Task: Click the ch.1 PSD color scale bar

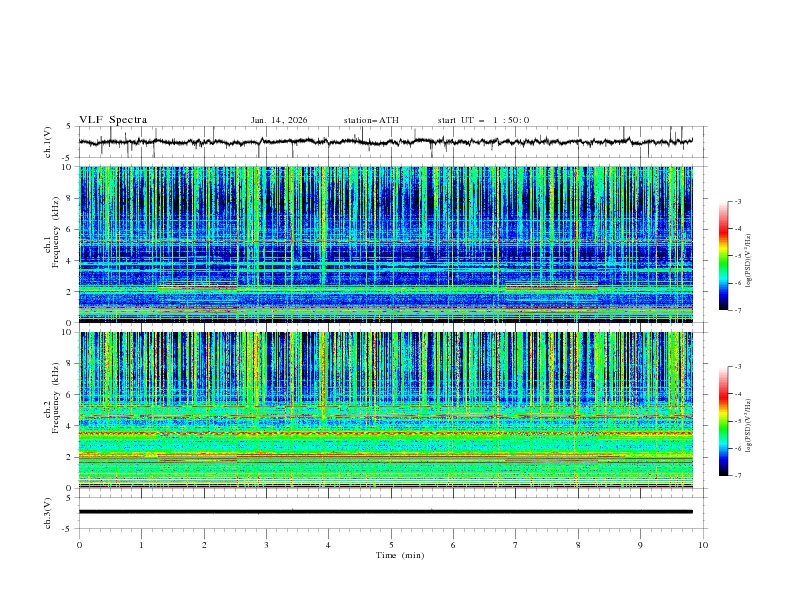Action: click(x=723, y=256)
